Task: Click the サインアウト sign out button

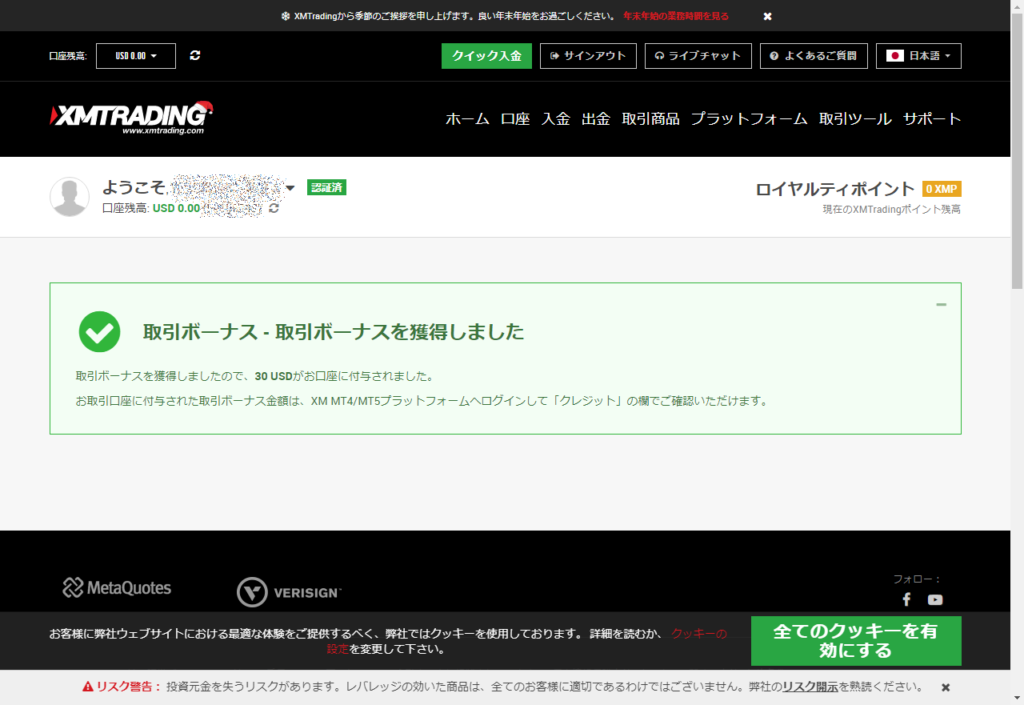Action: tap(588, 56)
